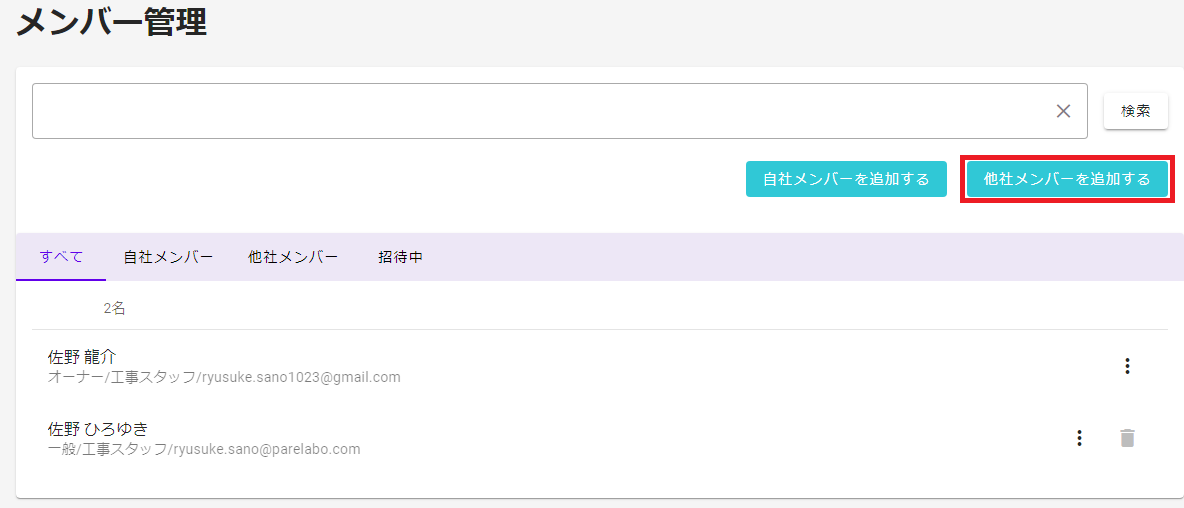Open the more-options menu for 佐野 龍介
1184x508 pixels.
click(1127, 366)
